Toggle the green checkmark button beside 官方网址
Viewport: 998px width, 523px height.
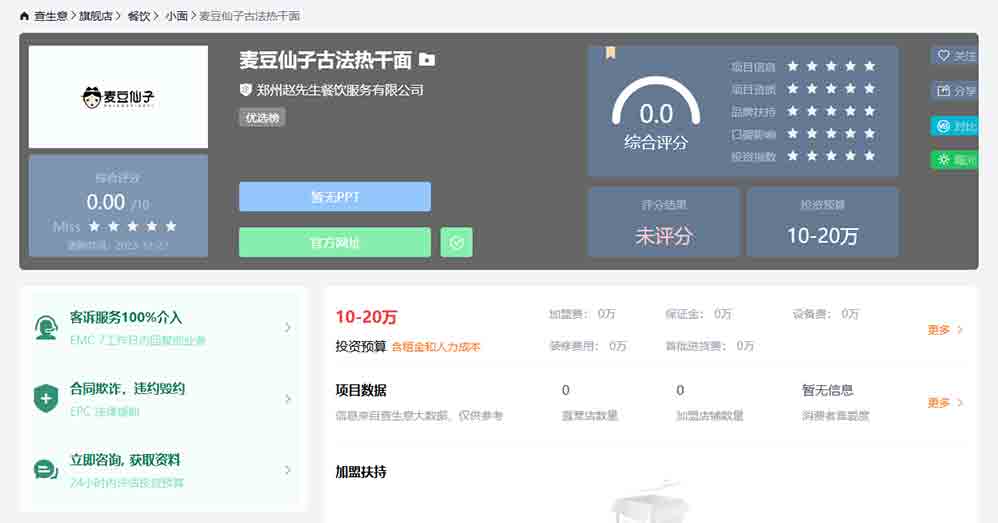[x=456, y=242]
